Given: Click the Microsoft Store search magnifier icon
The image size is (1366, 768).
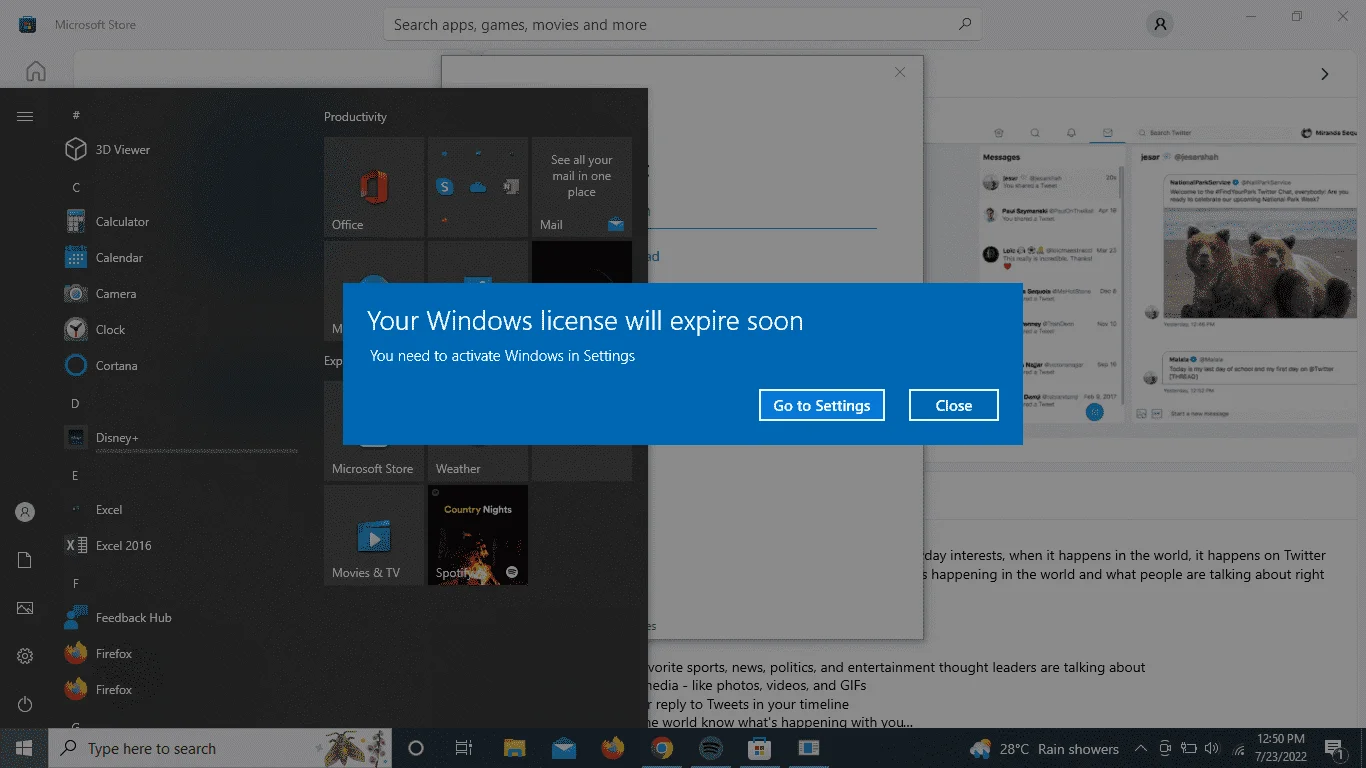Looking at the screenshot, I should click(x=965, y=24).
